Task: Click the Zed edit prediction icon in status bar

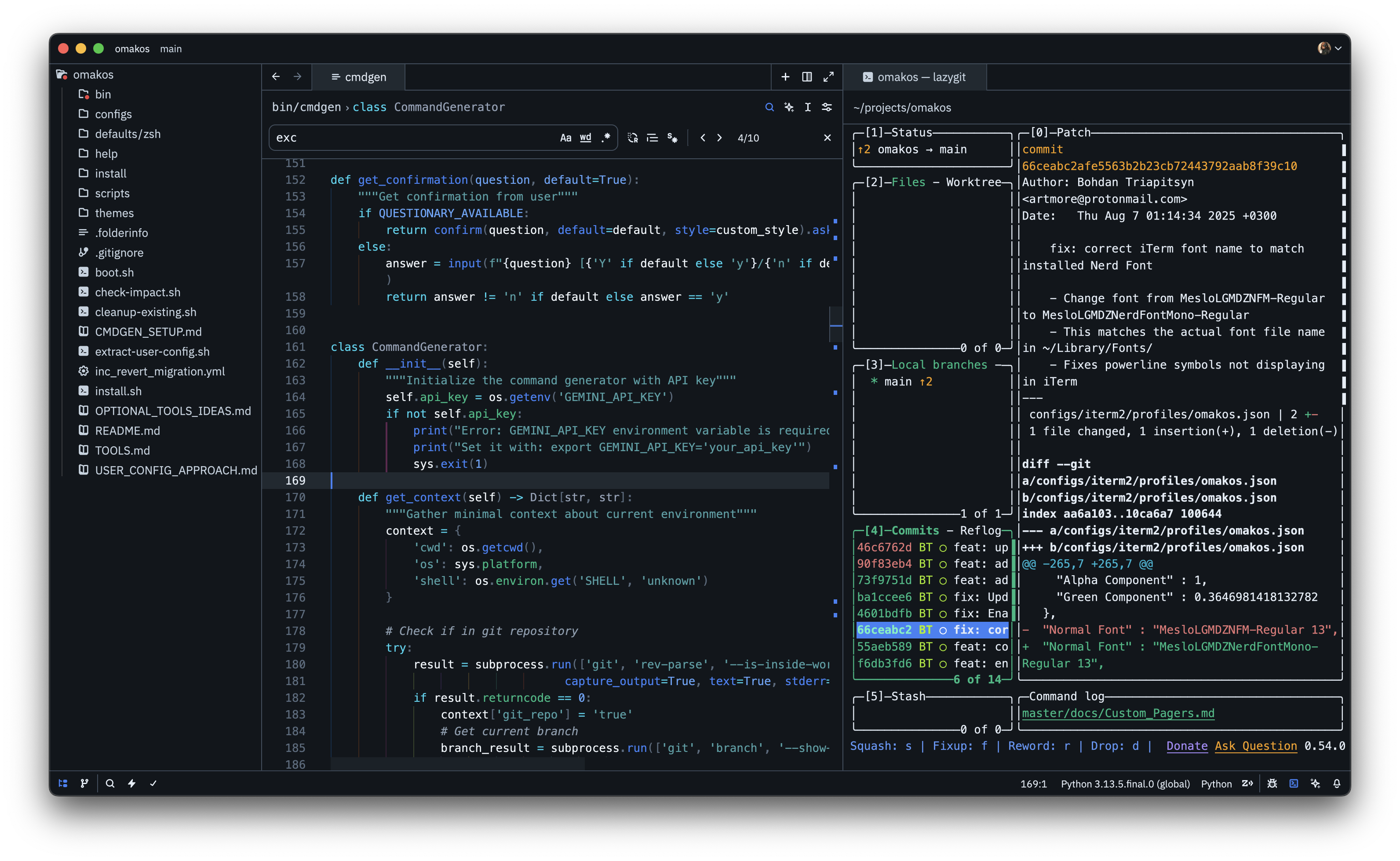Action: (1247, 784)
